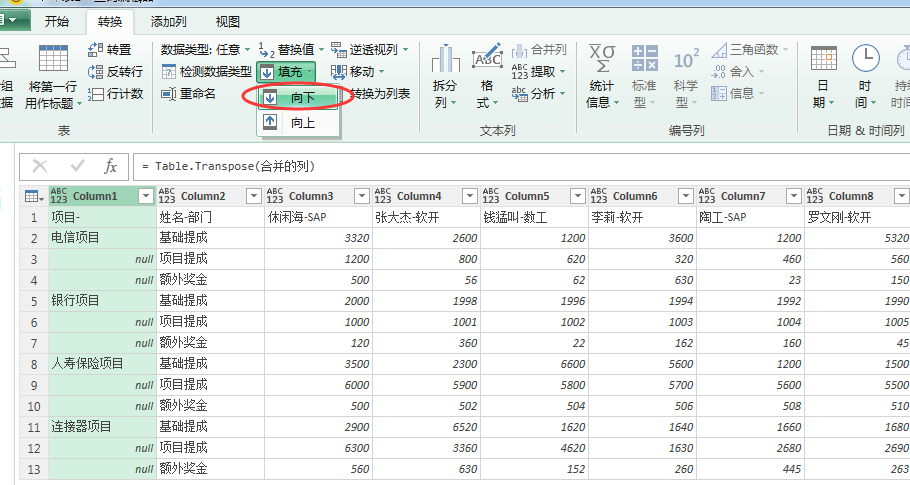Image resolution: width=910 pixels, height=485 pixels.
Task: Click cell '连接器项目' in Column1
Action: tap(102, 427)
